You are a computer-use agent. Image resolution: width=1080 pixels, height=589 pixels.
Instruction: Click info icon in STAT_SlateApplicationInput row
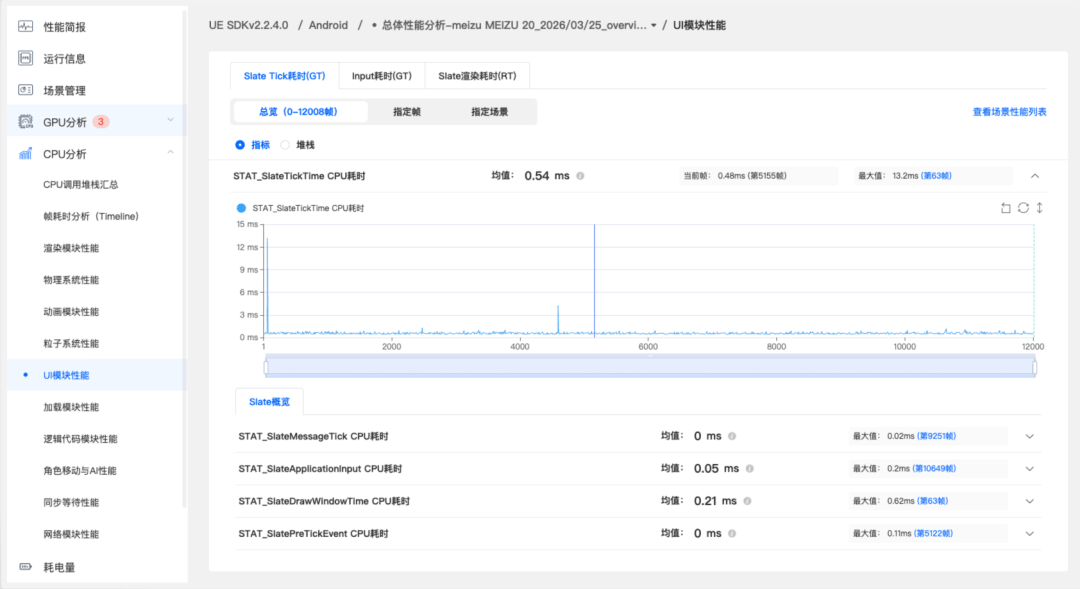pos(749,468)
